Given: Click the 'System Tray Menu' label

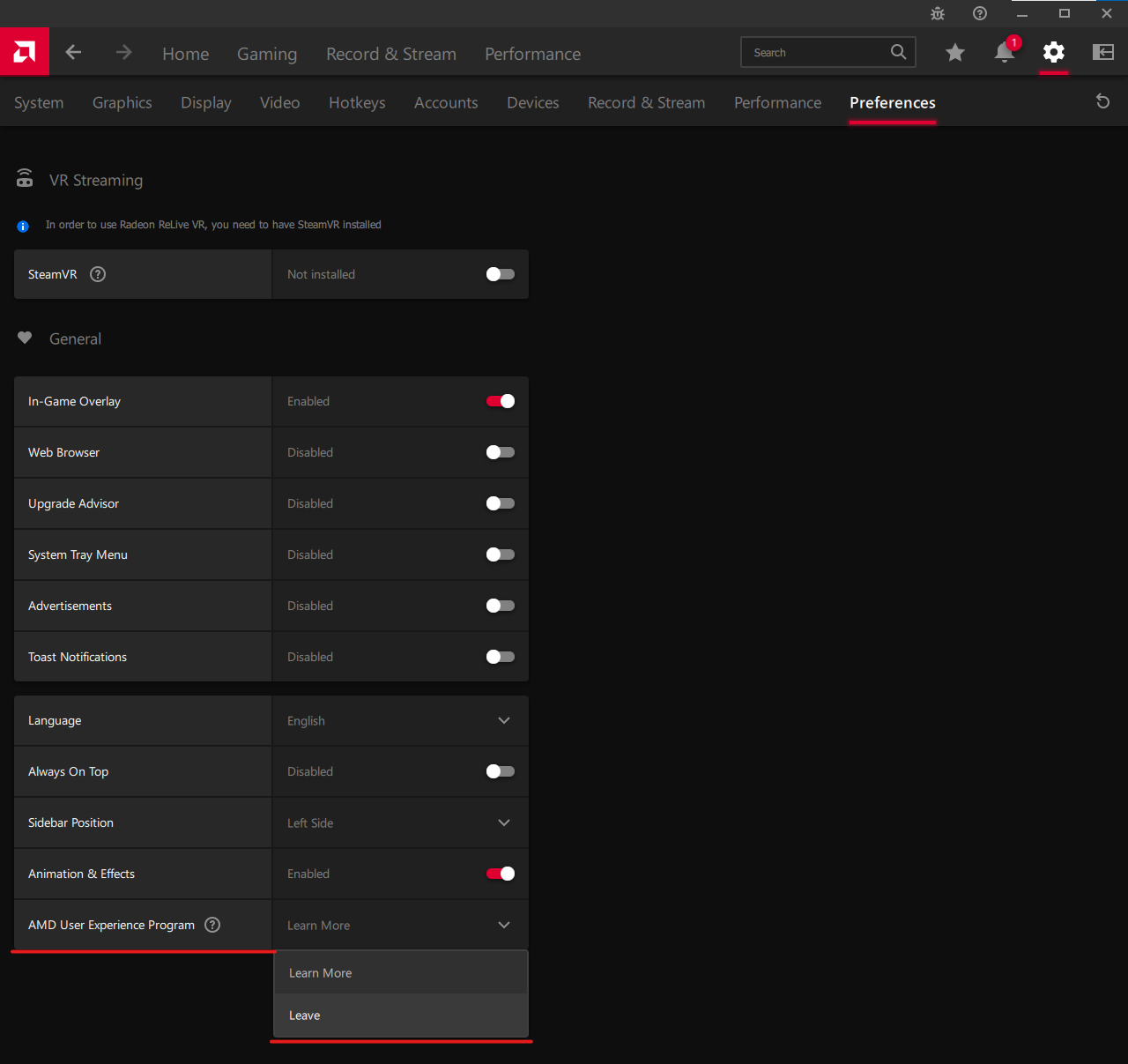Looking at the screenshot, I should tap(78, 554).
